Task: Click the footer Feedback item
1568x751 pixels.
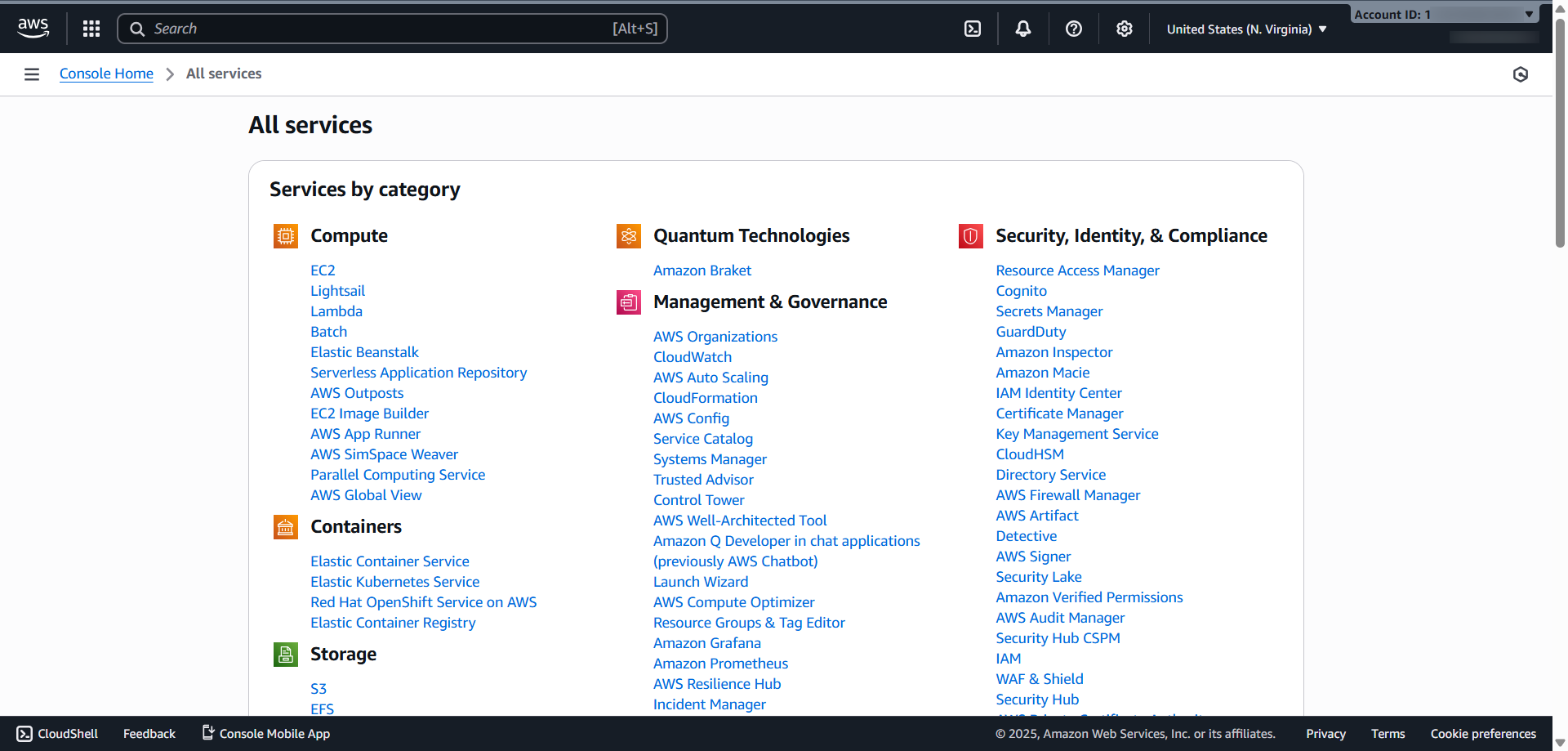Action: pos(149,734)
